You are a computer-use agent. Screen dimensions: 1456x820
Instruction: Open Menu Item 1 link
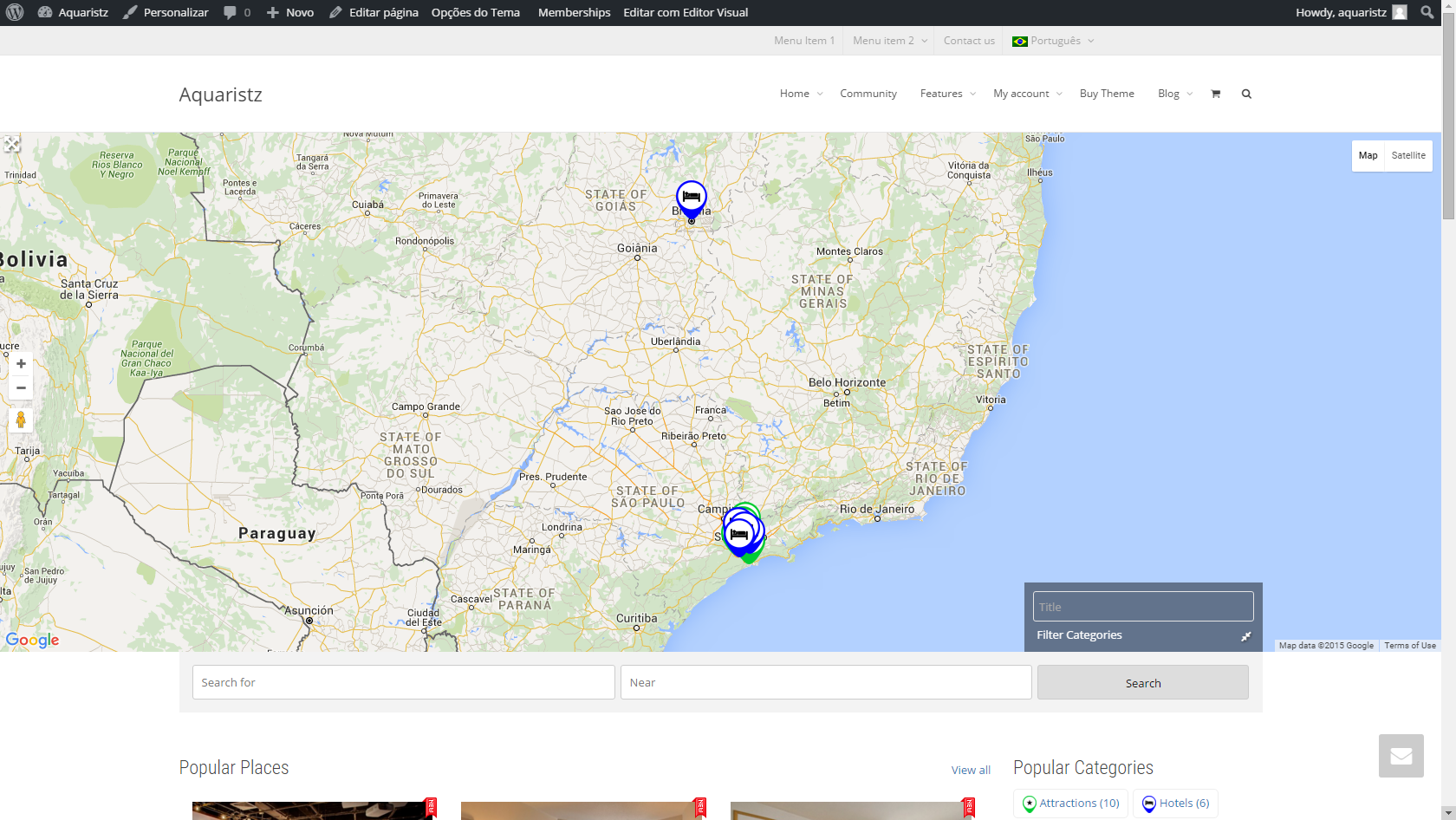pos(804,41)
